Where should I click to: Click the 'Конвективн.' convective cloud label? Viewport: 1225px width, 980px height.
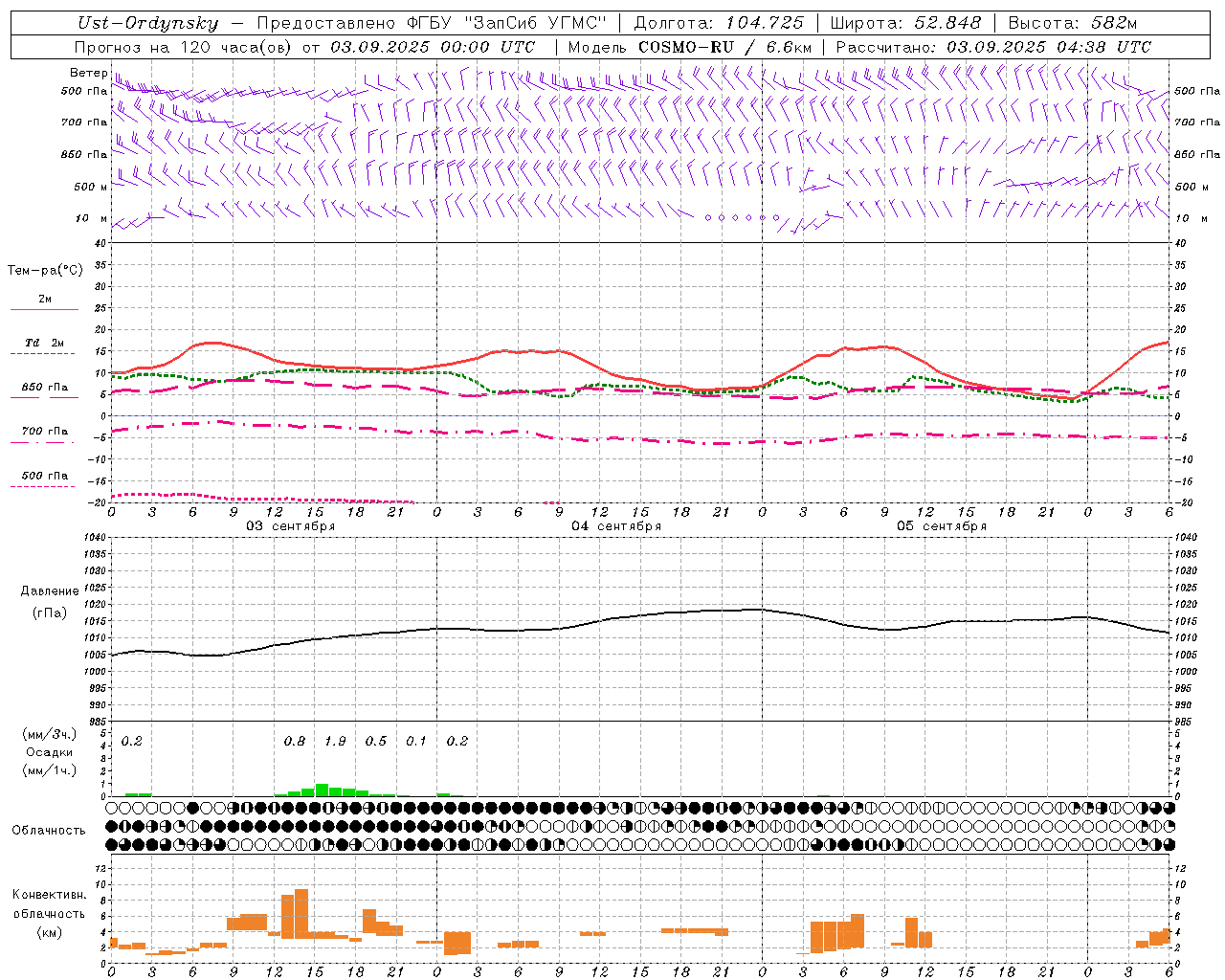click(x=49, y=895)
